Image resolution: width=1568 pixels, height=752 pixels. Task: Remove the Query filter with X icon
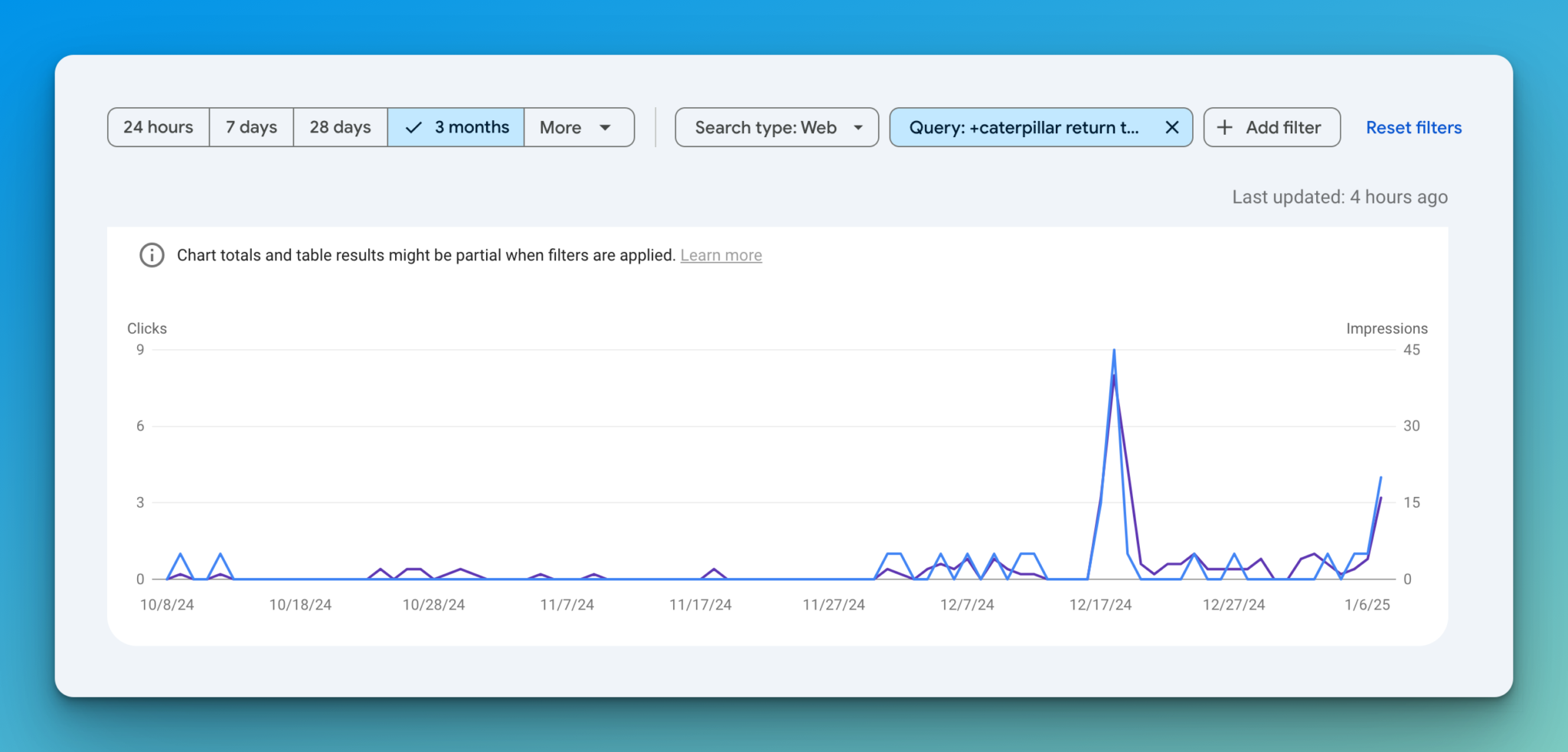[x=1171, y=127]
